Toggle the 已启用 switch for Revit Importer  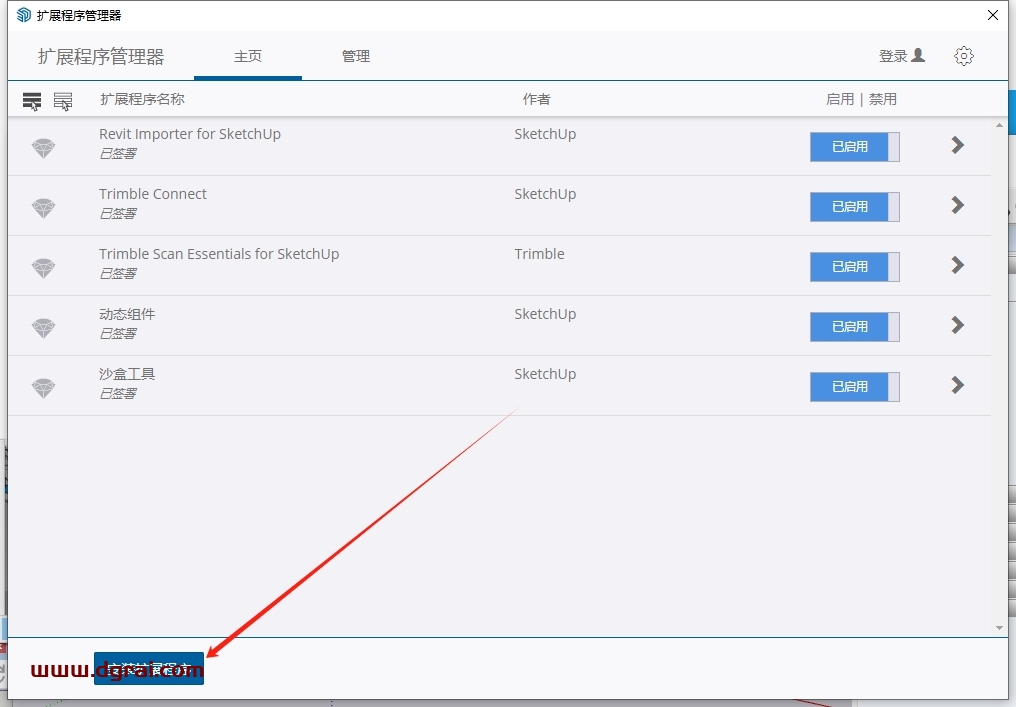pyautogui.click(x=855, y=146)
